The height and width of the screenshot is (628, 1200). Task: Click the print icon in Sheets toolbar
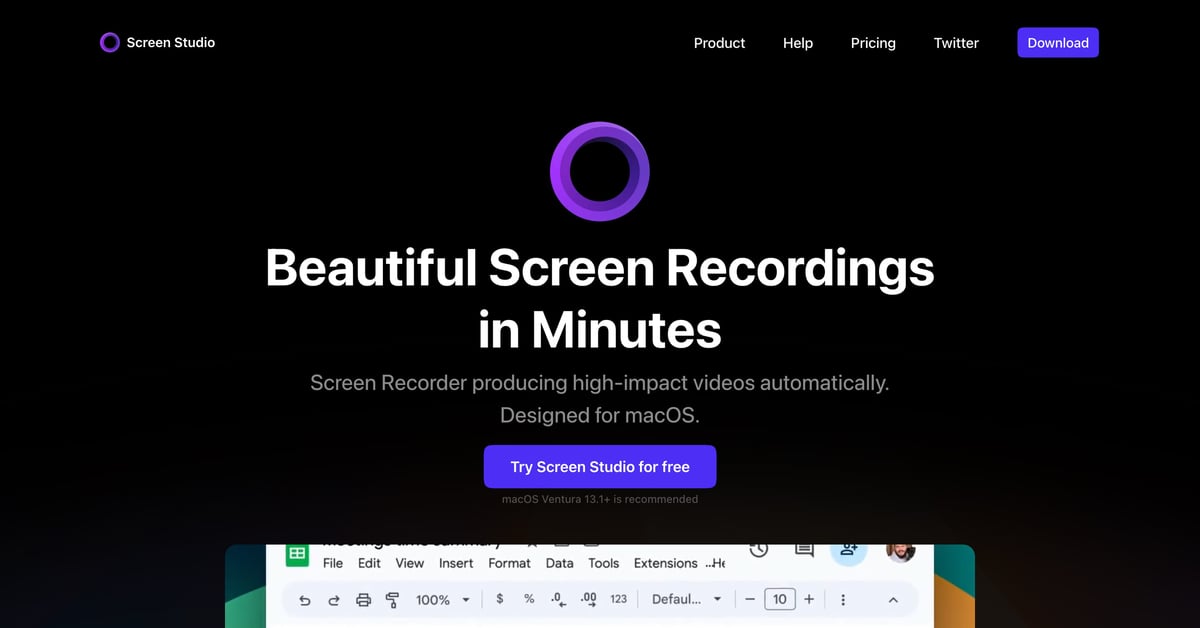363,600
